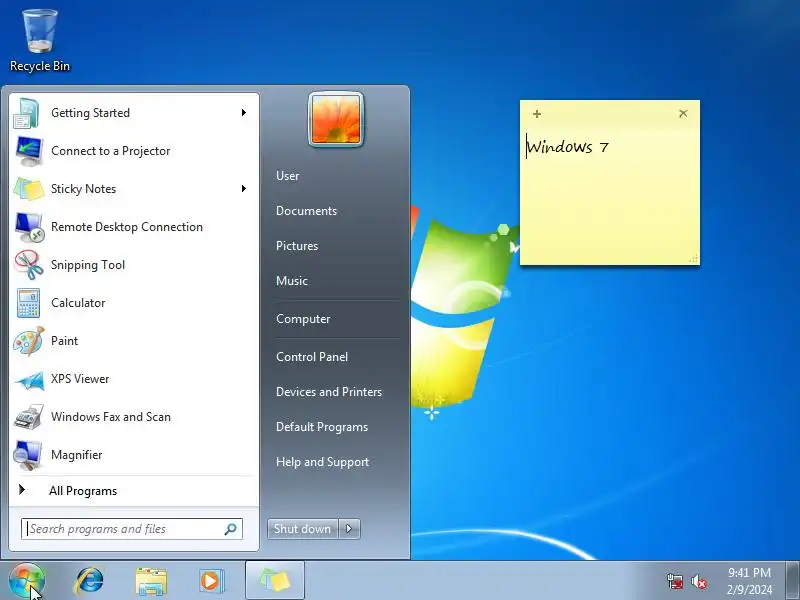This screenshot has width=800, height=600.
Task: Open Documents from Start menu
Action: (x=306, y=211)
